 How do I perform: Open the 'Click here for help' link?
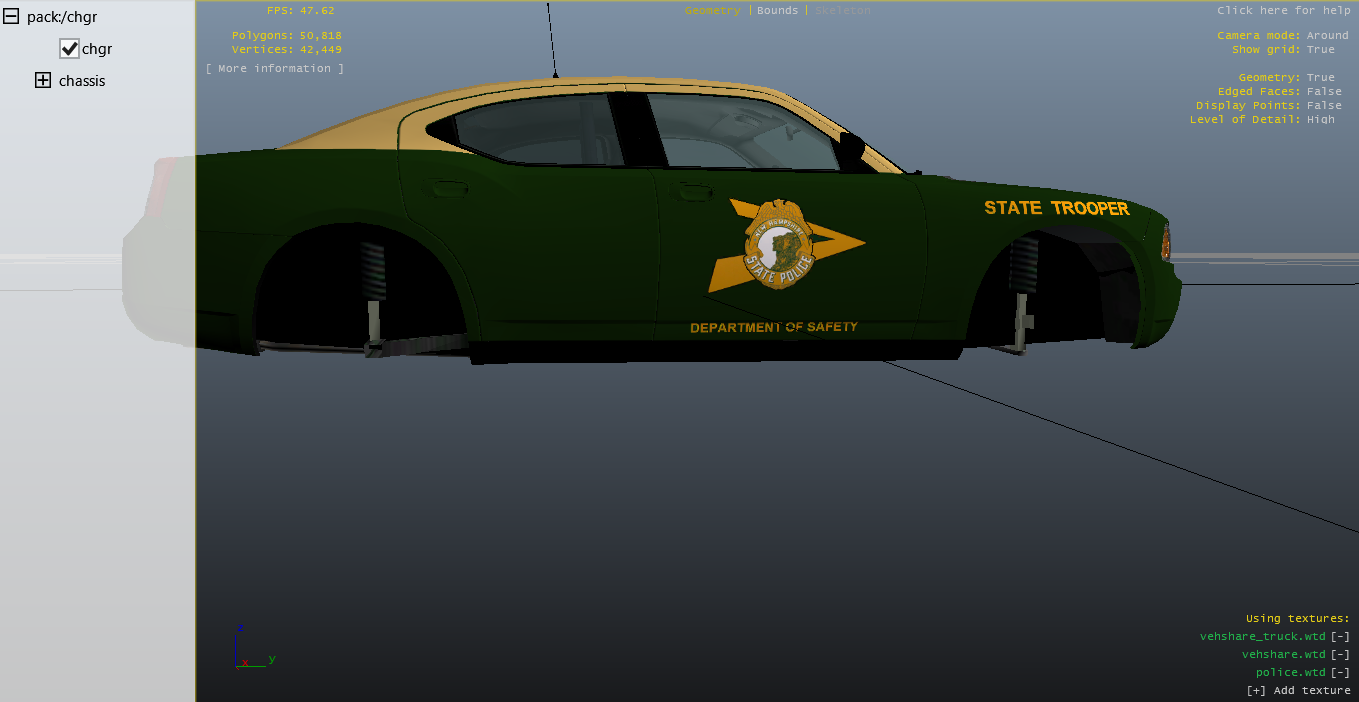(1282, 11)
